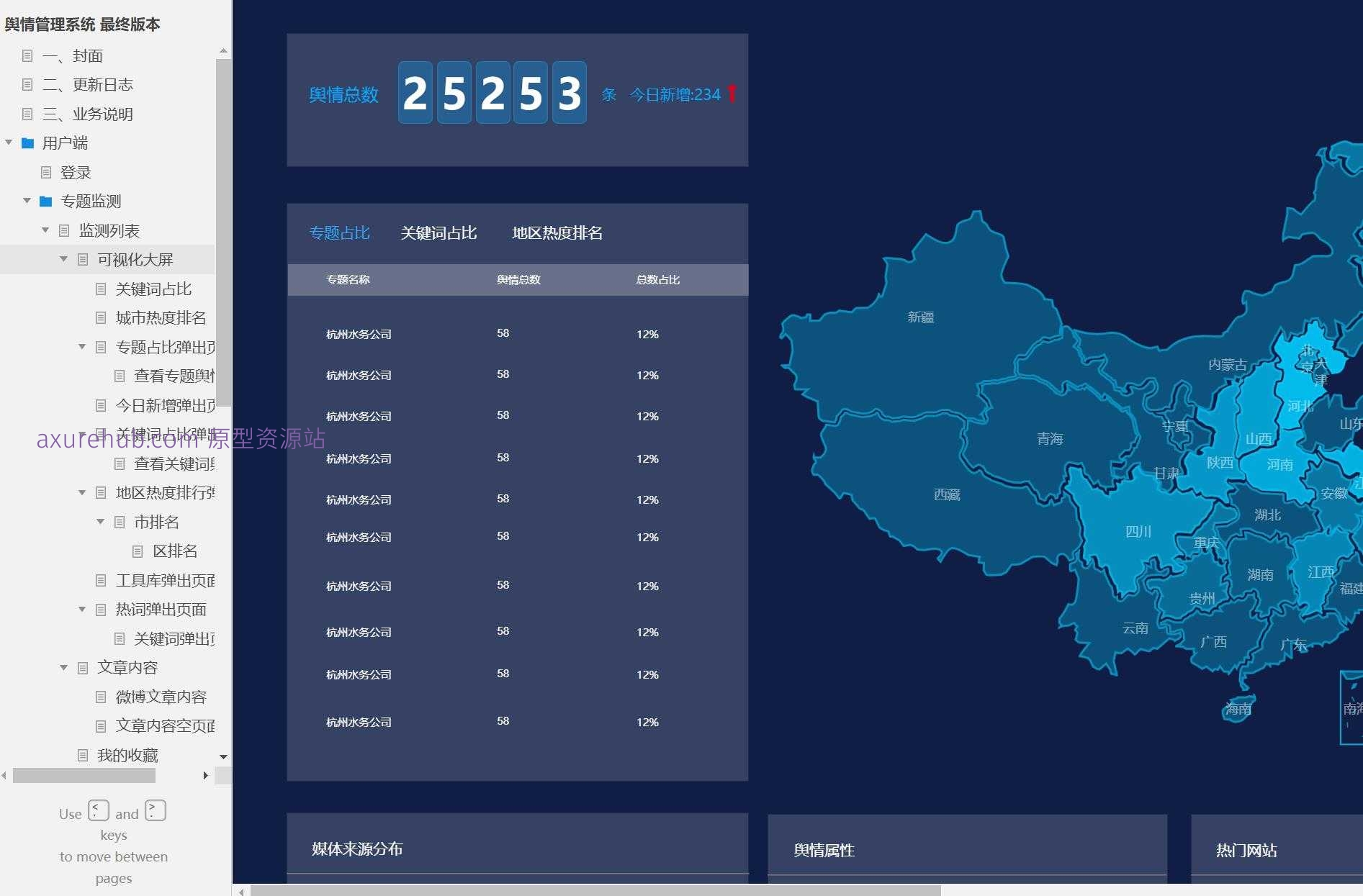Screen dimensions: 1363x896
Task: Click the red up-arrow beside 今日新增
Action: [x=732, y=94]
